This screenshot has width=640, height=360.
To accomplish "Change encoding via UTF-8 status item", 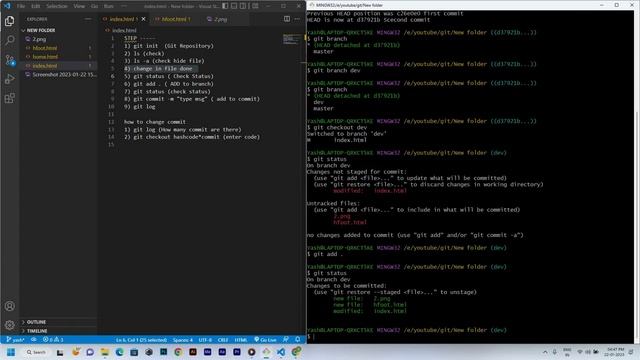I will click(205, 340).
